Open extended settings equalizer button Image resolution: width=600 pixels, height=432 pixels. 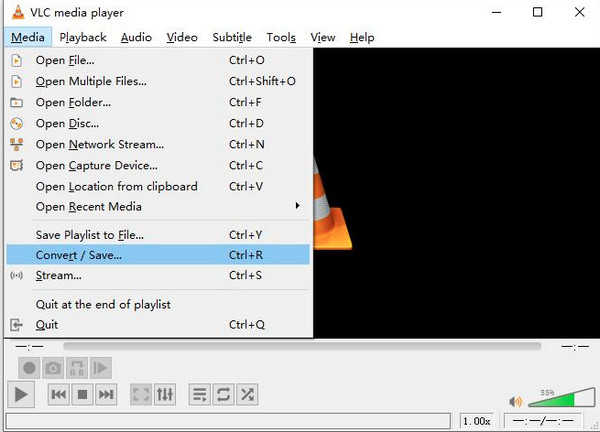click(165, 395)
